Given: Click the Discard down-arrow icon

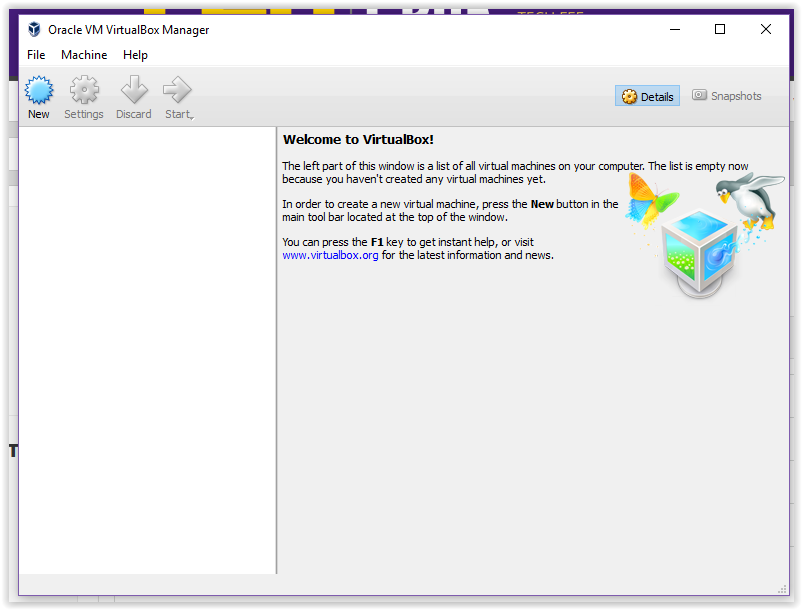Looking at the screenshot, I should click(x=133, y=90).
